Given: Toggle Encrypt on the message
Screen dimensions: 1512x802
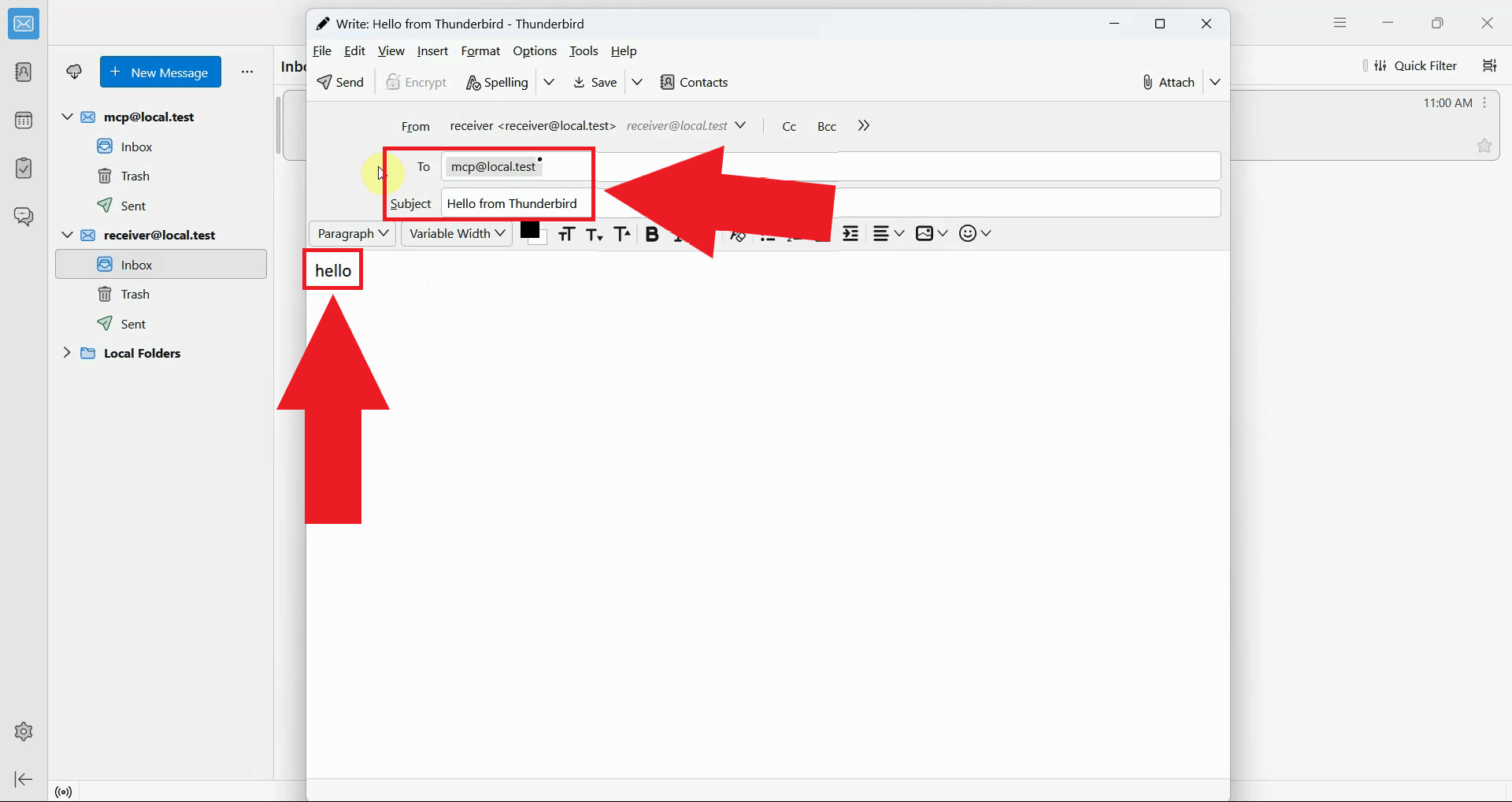Looking at the screenshot, I should 416,82.
